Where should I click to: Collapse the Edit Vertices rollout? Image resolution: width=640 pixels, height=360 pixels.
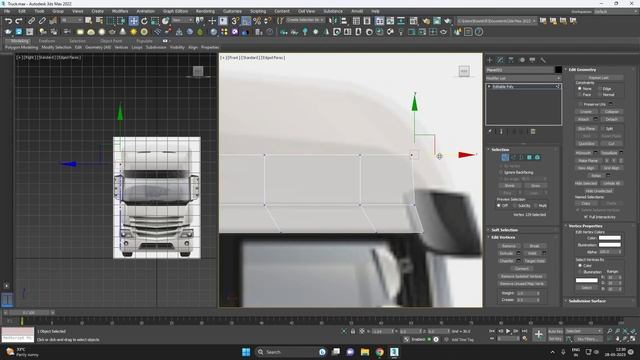[x=503, y=238]
